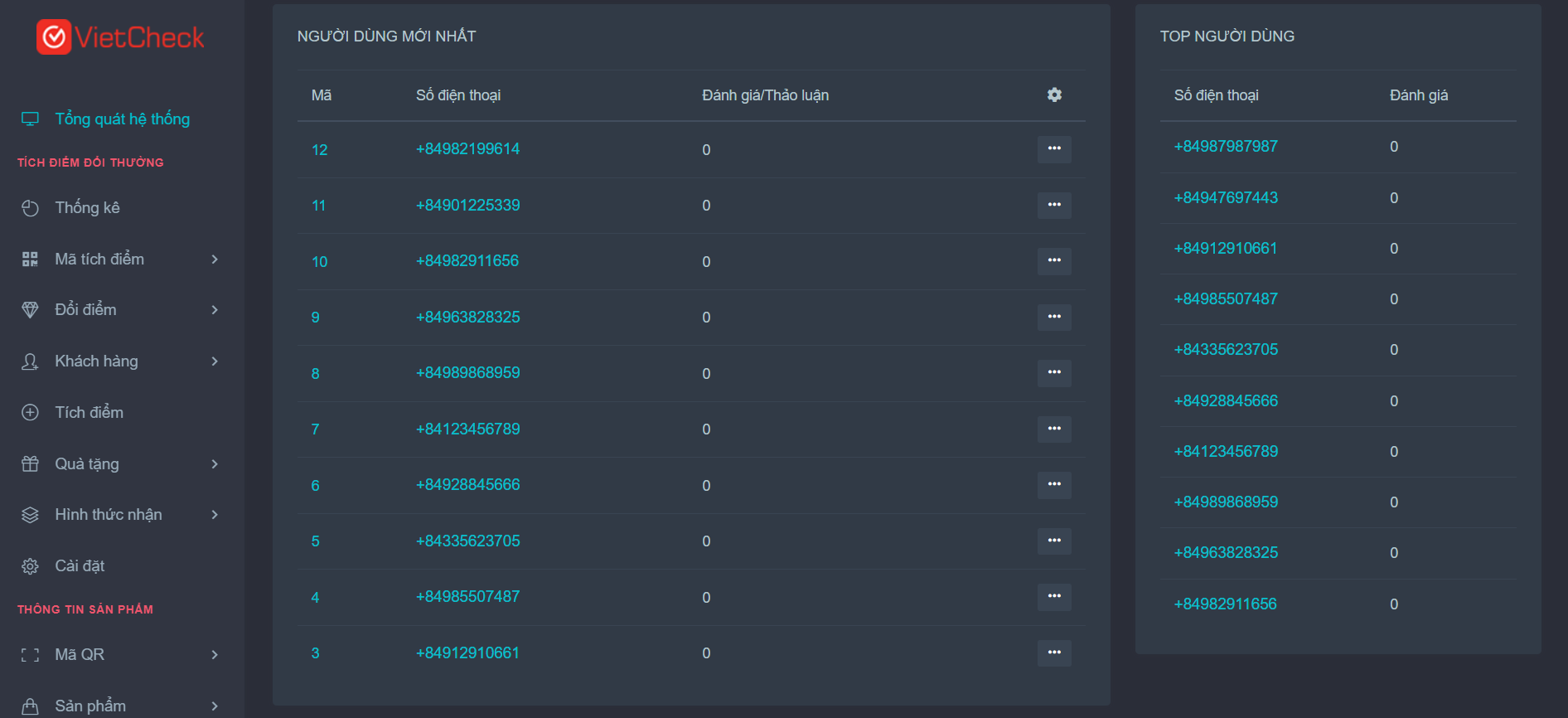This screenshot has height=718, width=1568.
Task: Click the user icon for Khách hàng
Action: (x=30, y=361)
